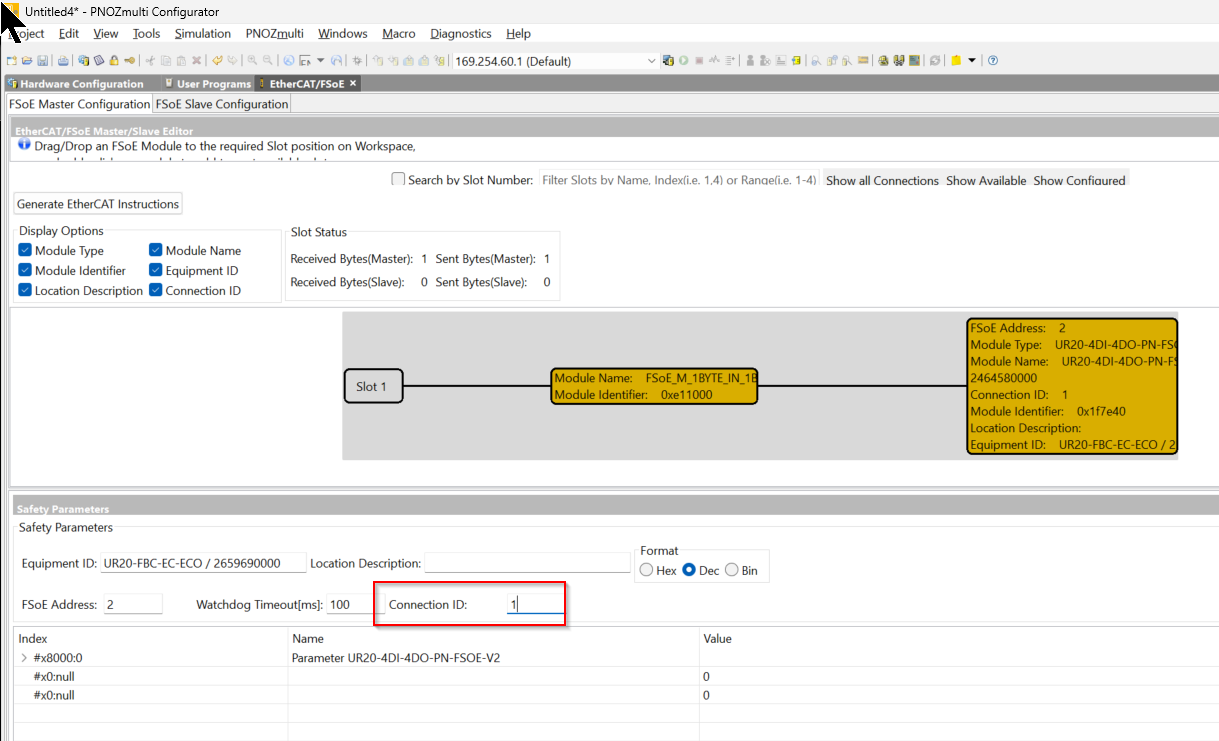This screenshot has height=741, width=1219.
Task: Click the Watchdog Timeout input field
Action: click(350, 604)
